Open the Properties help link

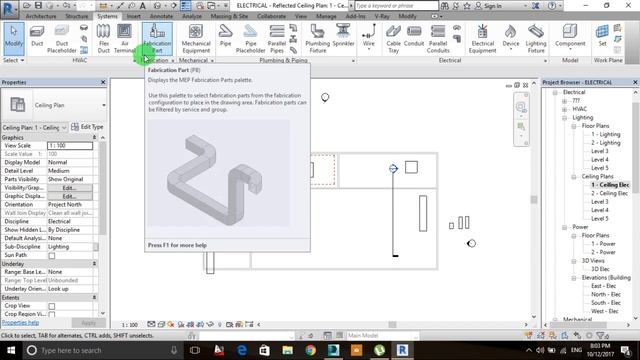click(x=20, y=322)
